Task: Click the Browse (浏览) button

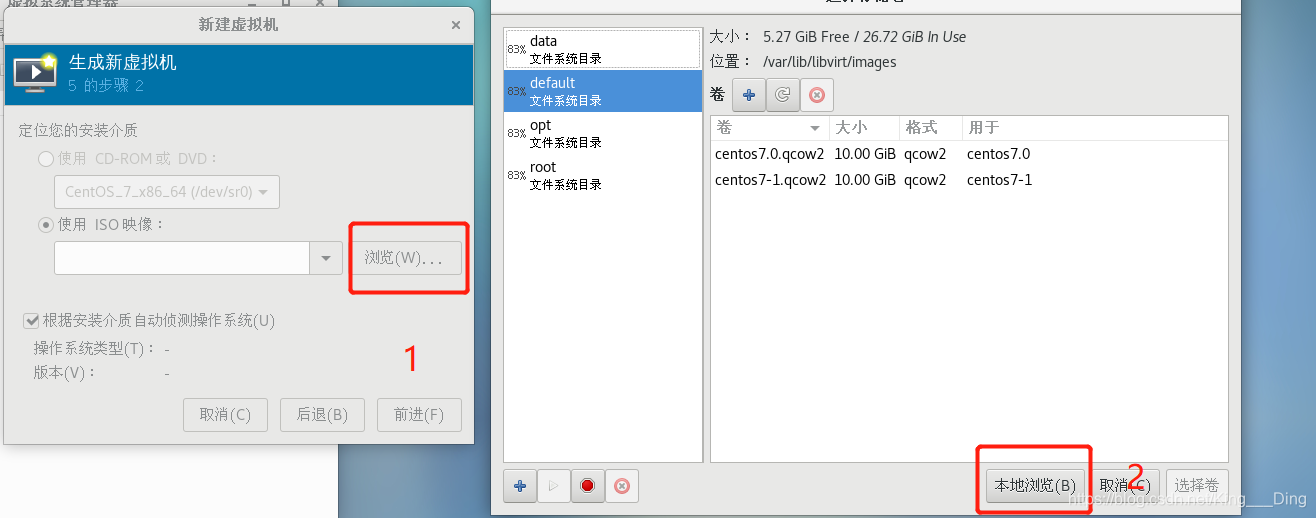Action: click(404, 258)
